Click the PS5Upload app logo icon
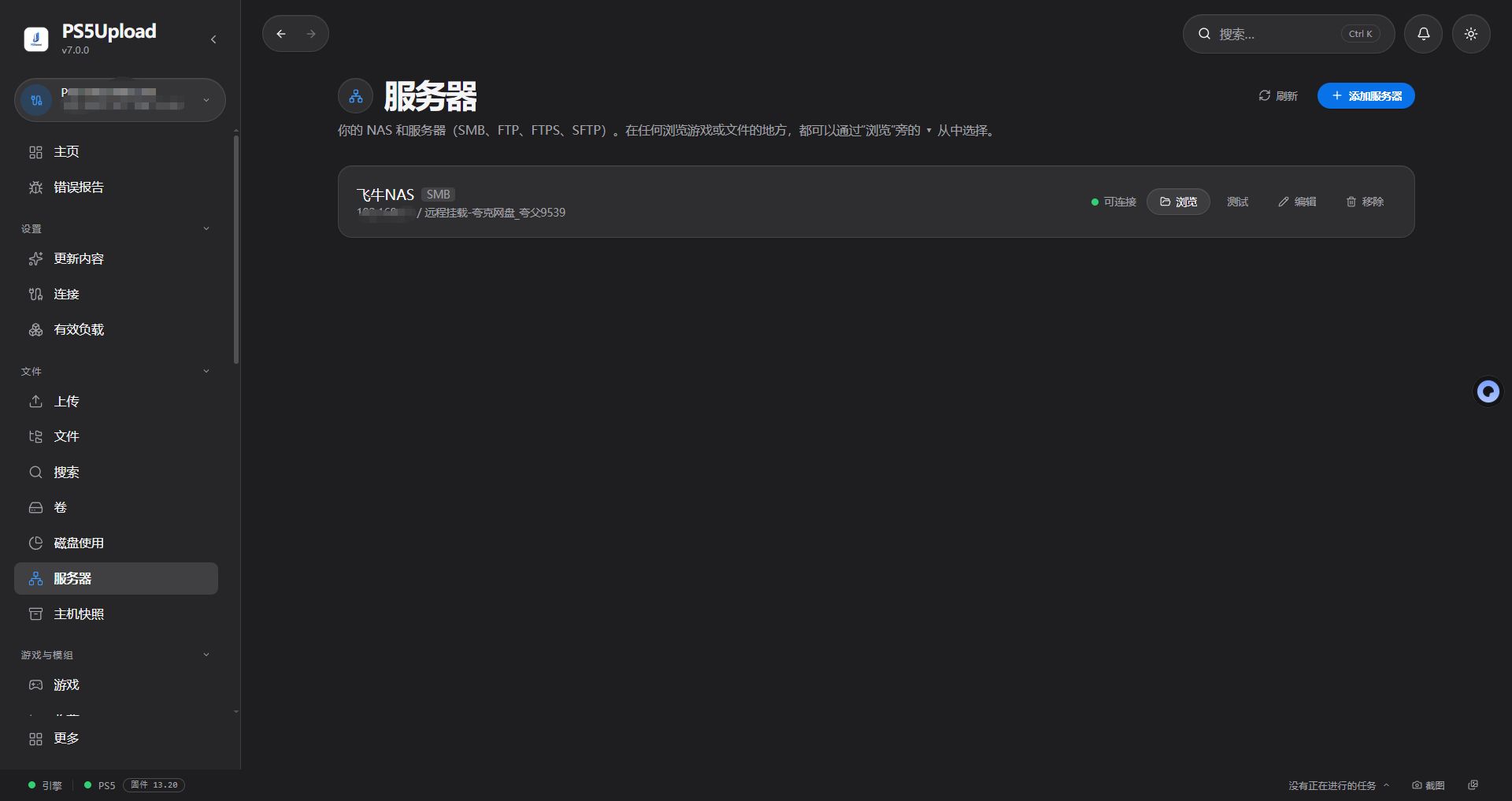Image resolution: width=1512 pixels, height=801 pixels. 36,39
